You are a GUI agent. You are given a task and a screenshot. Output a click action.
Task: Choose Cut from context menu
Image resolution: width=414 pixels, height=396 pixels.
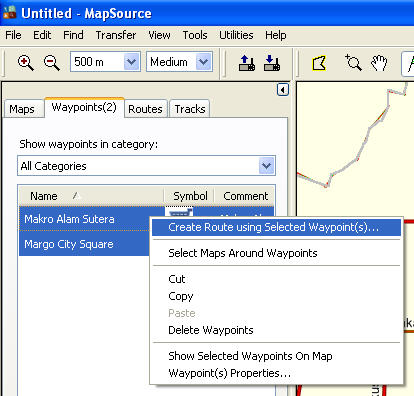276,279
